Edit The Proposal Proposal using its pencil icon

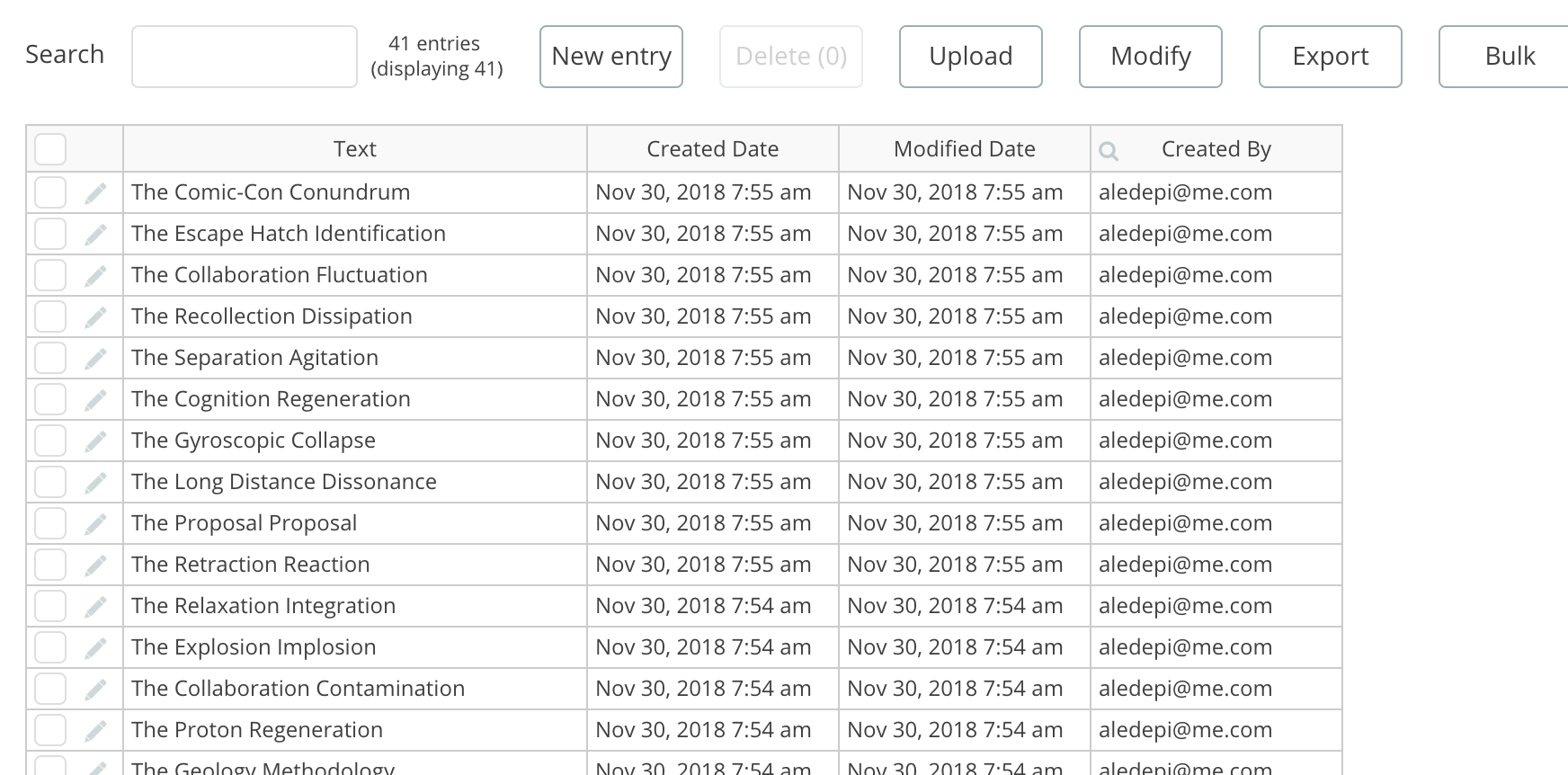95,524
